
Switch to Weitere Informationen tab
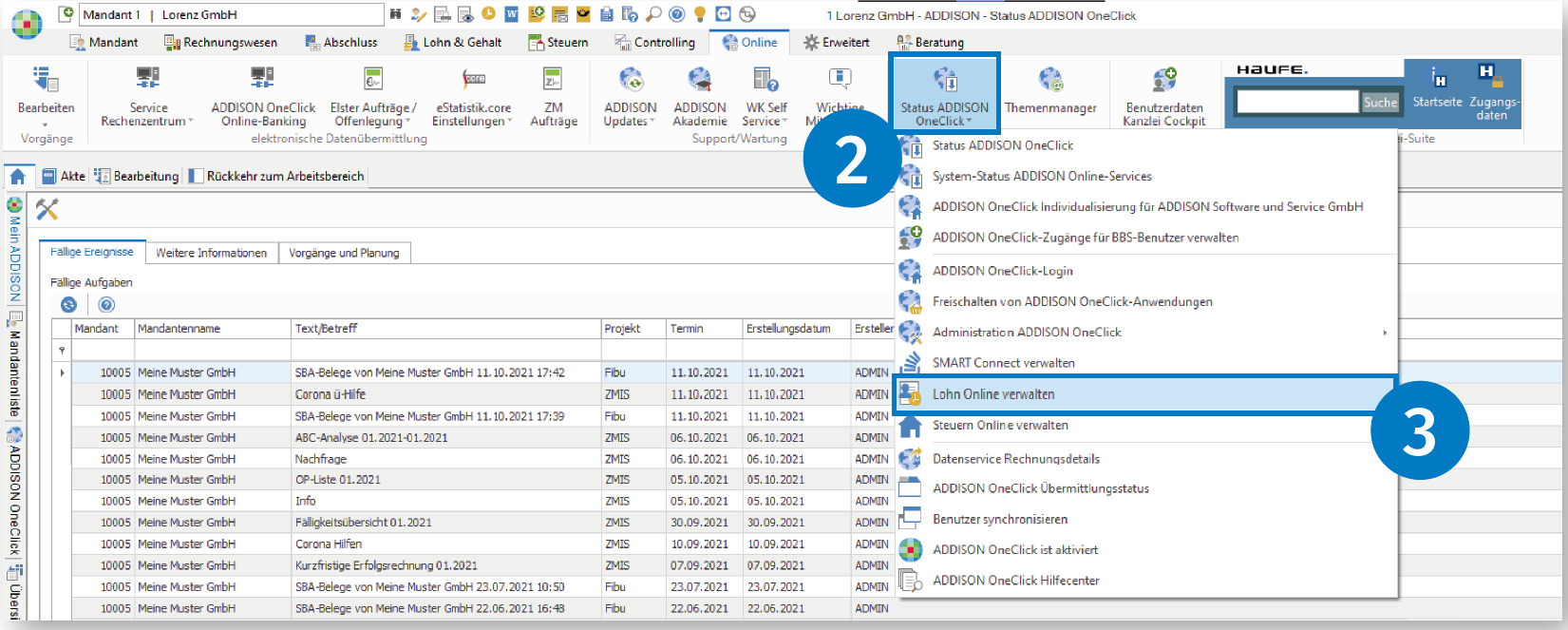click(x=211, y=253)
